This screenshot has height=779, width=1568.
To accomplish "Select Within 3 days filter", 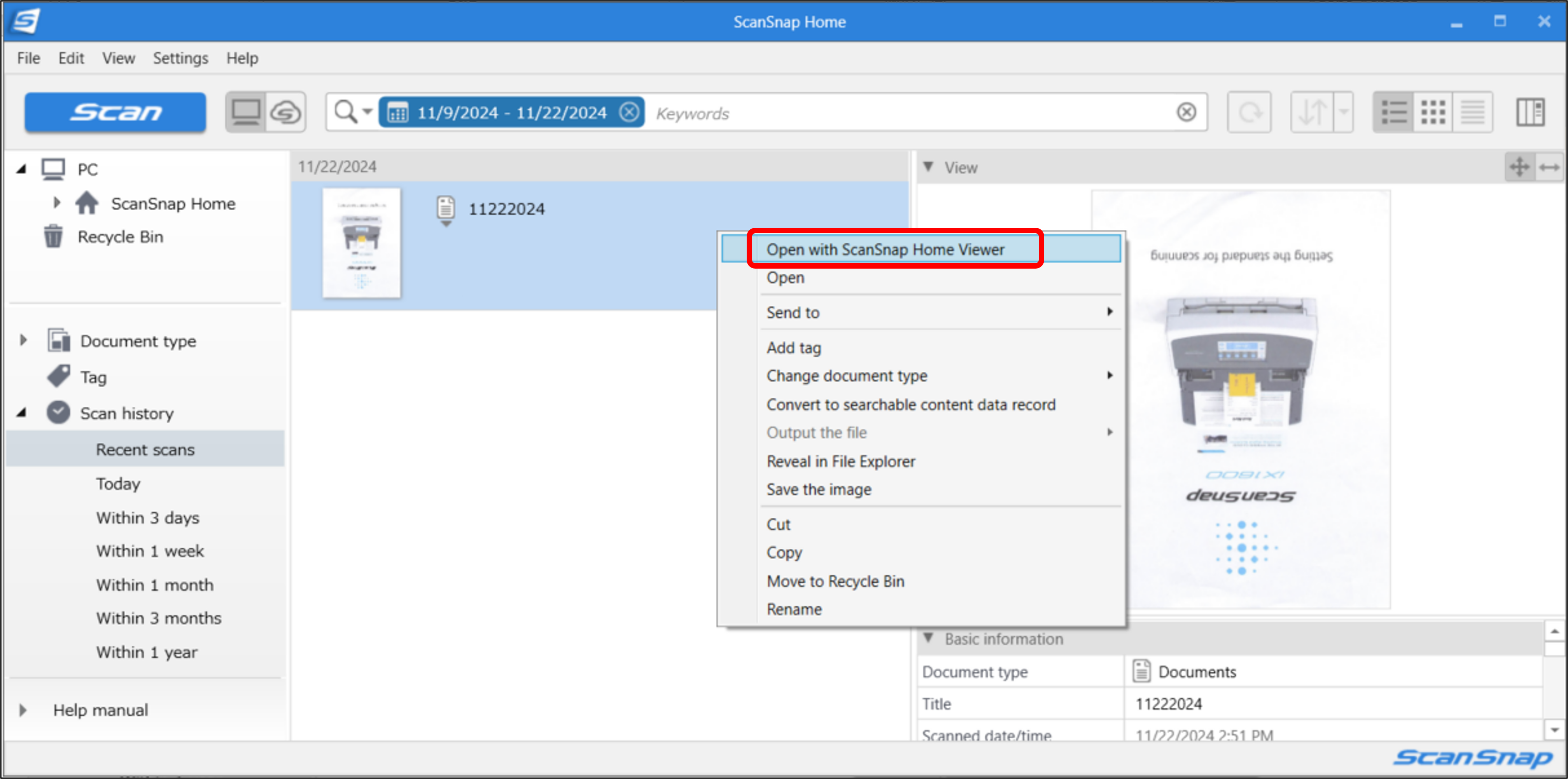I will (147, 518).
